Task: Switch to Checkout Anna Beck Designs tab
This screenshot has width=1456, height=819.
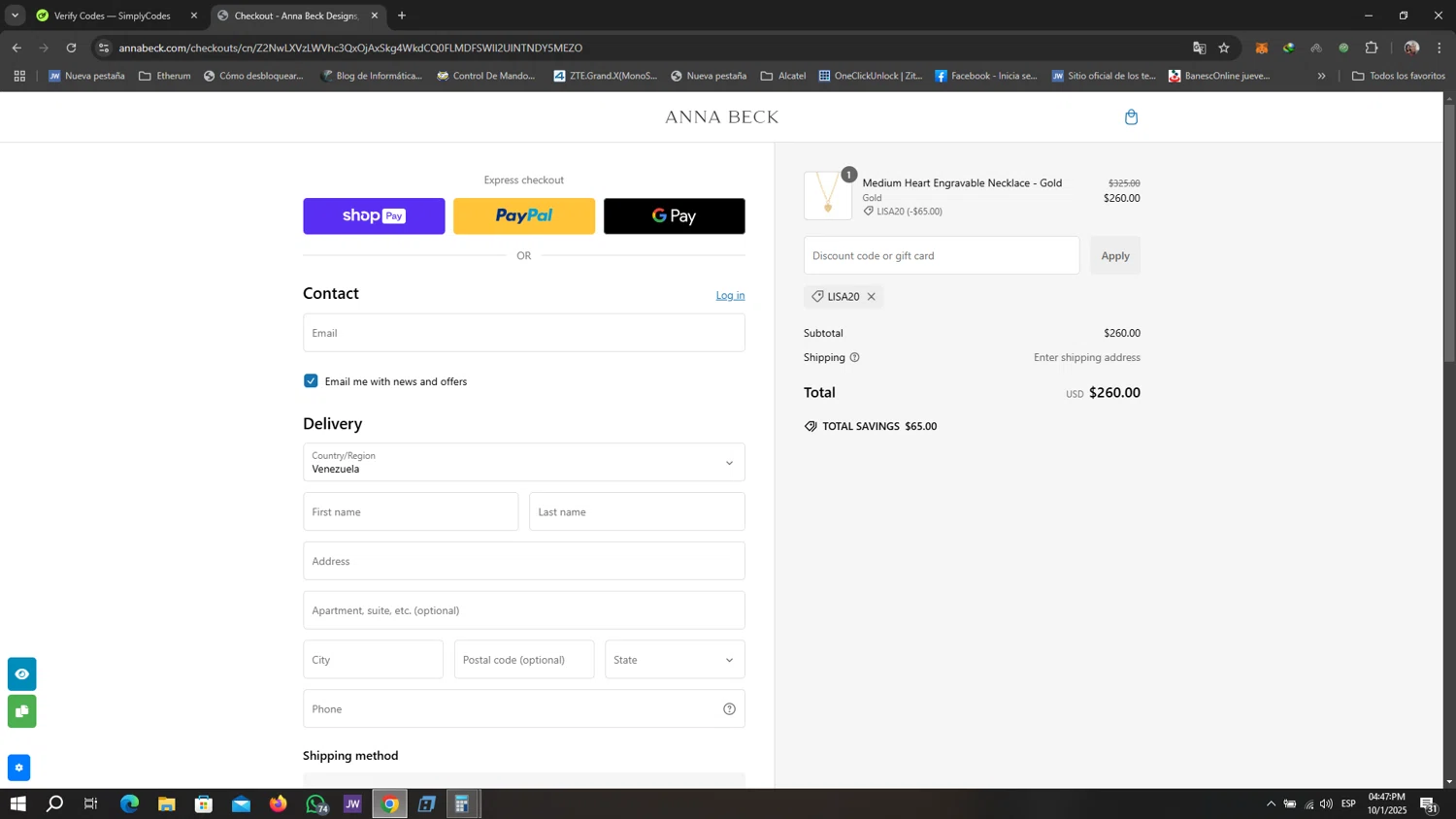Action: (x=296, y=16)
